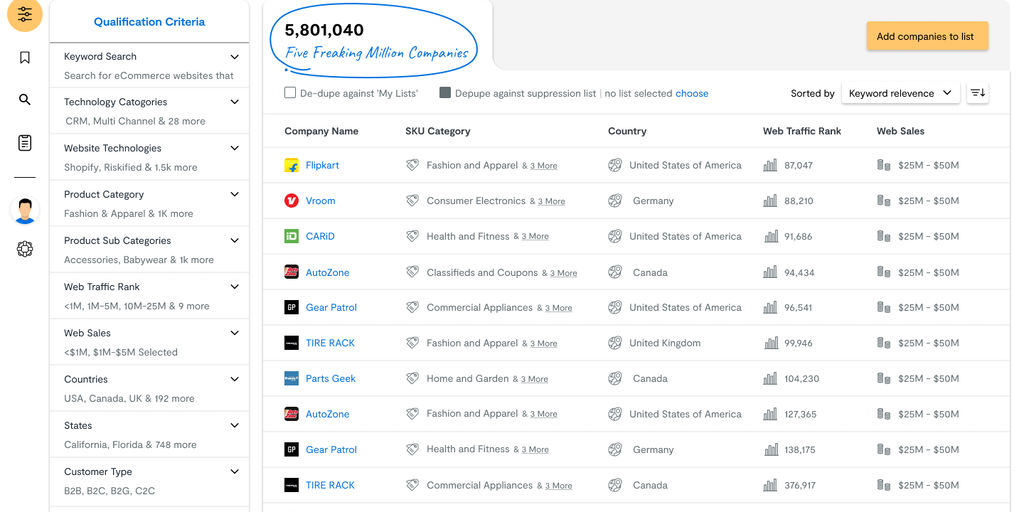Click the traffic bars icon beside 104,230

(x=770, y=378)
